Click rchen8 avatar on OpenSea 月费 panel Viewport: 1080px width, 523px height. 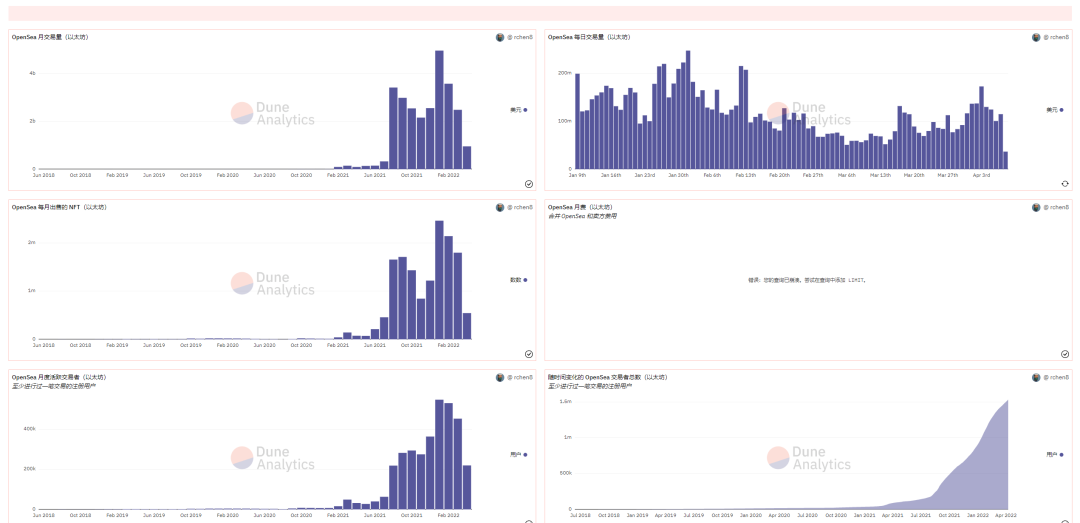point(1036,207)
